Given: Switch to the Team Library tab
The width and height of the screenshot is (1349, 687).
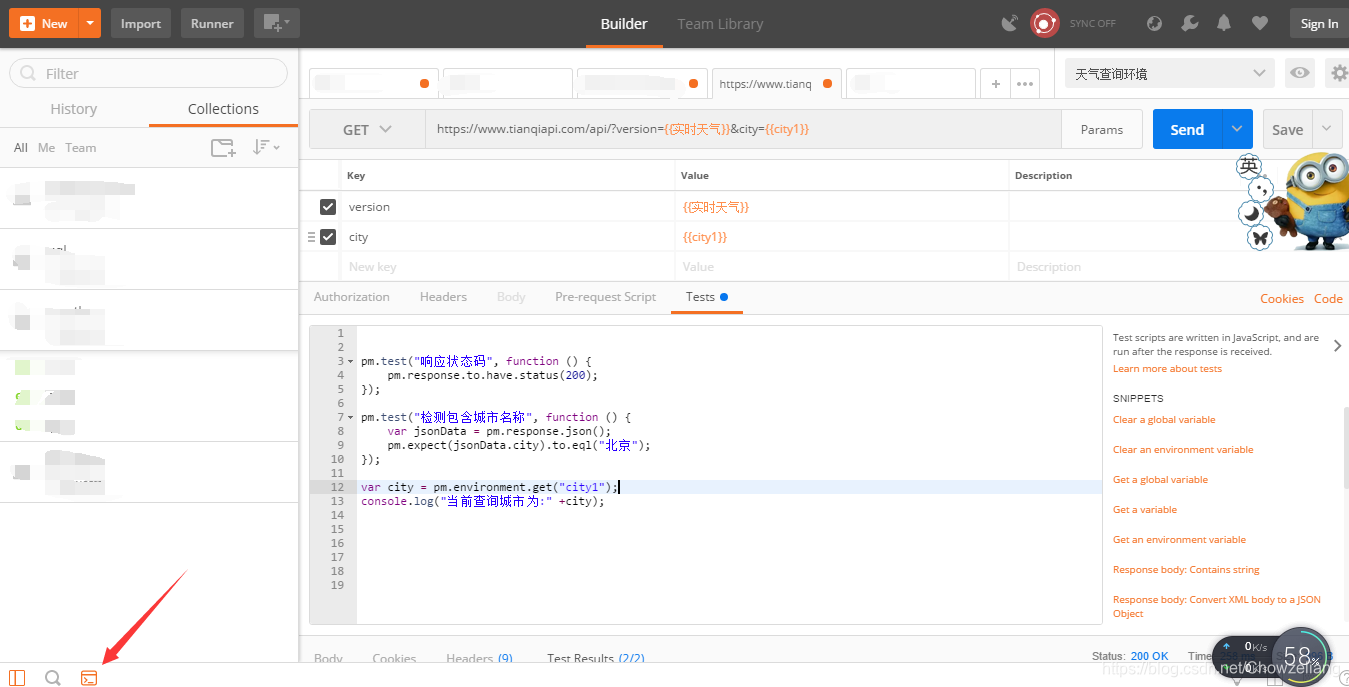Looking at the screenshot, I should point(720,24).
